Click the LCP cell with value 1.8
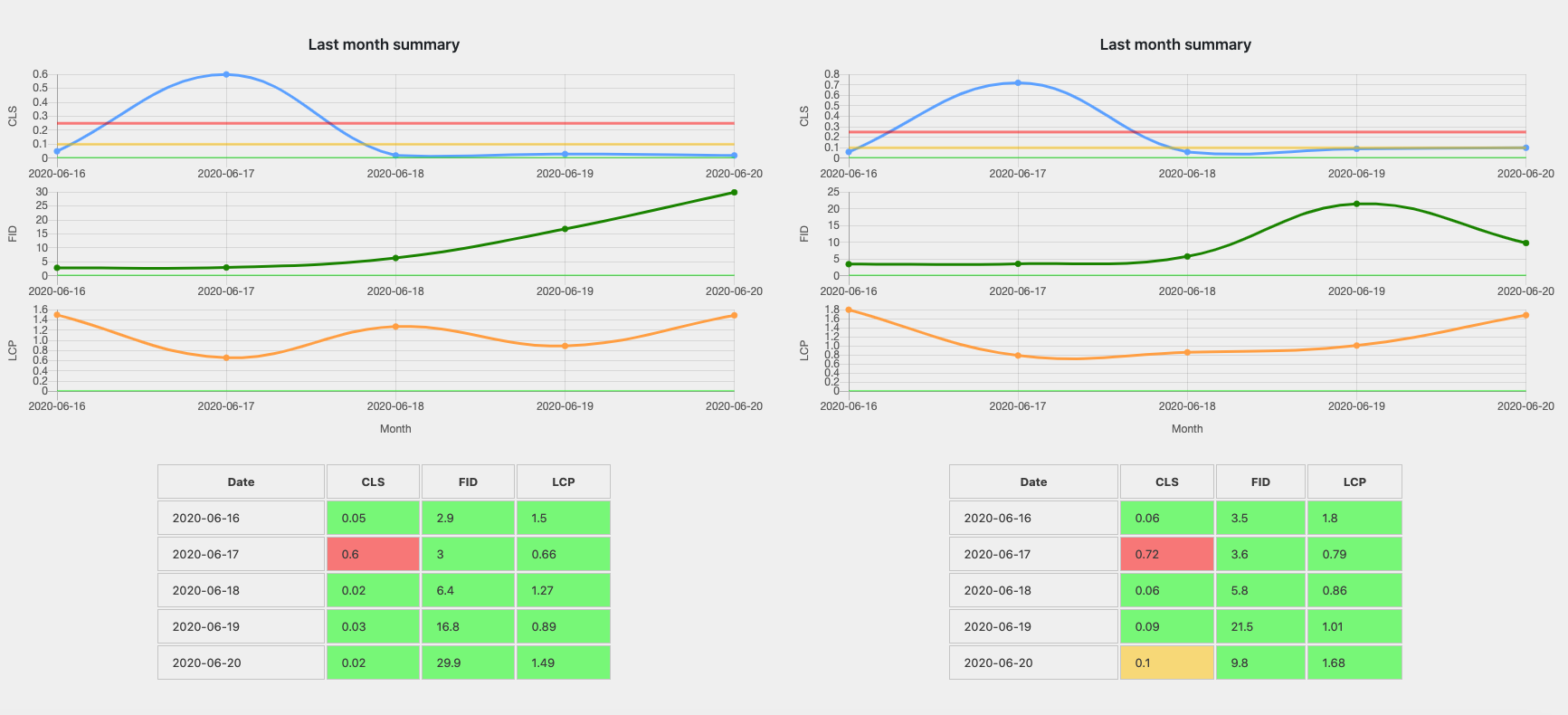Screen dimensions: 1568x715 pyautogui.click(x=1354, y=518)
